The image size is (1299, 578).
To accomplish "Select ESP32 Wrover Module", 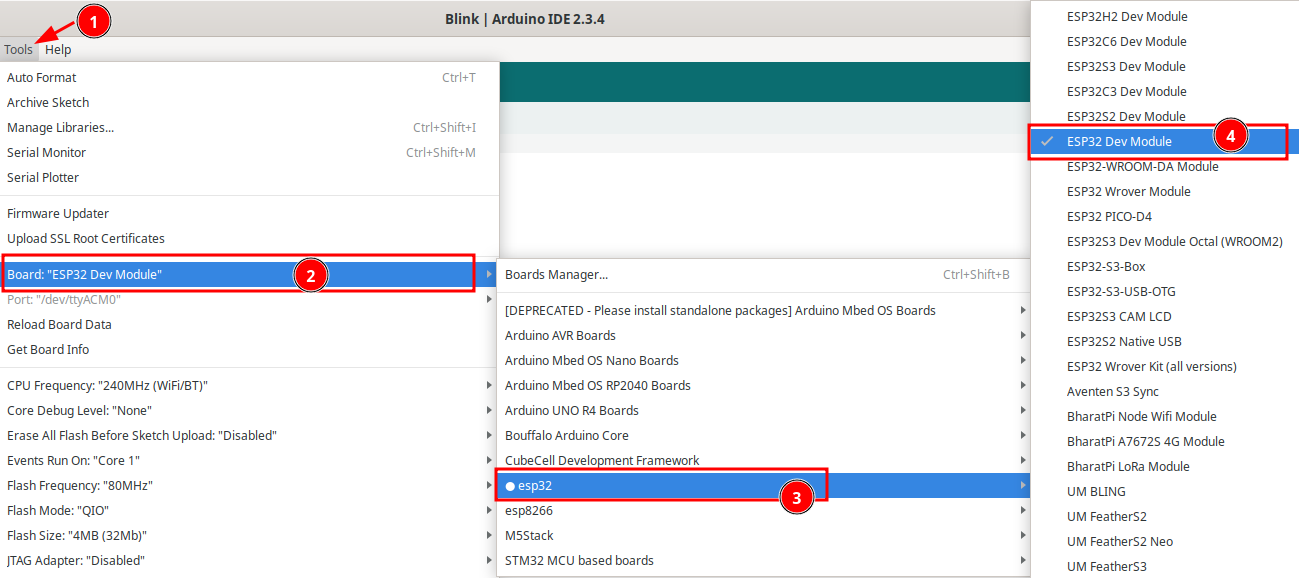I will point(1165,191).
